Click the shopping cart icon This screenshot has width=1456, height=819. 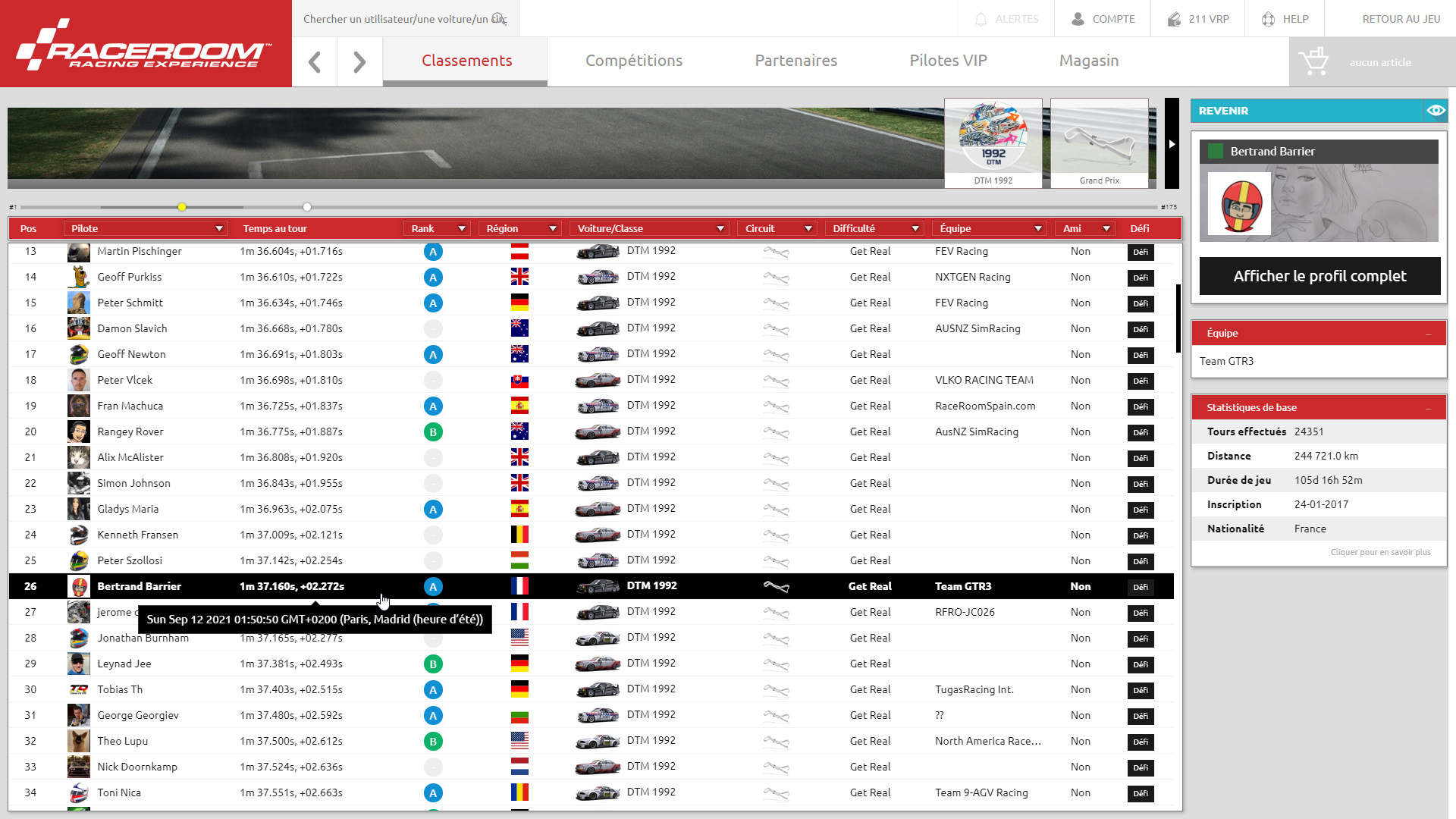coord(1313,62)
